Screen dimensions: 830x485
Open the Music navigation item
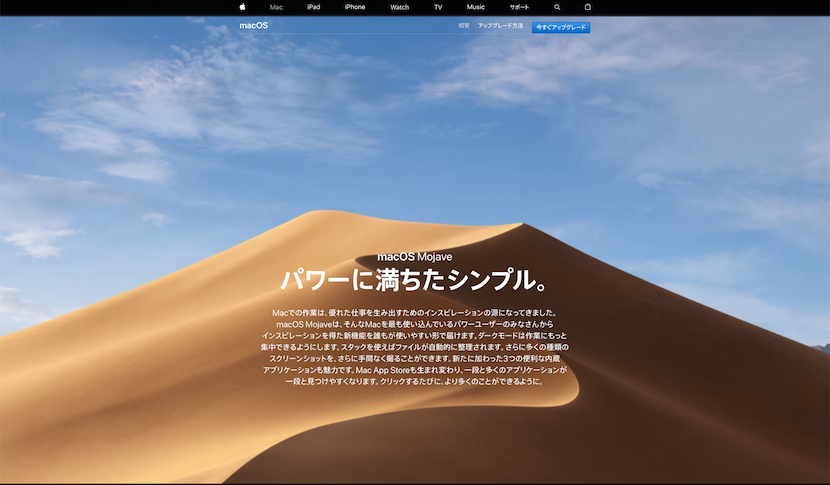coord(475,7)
